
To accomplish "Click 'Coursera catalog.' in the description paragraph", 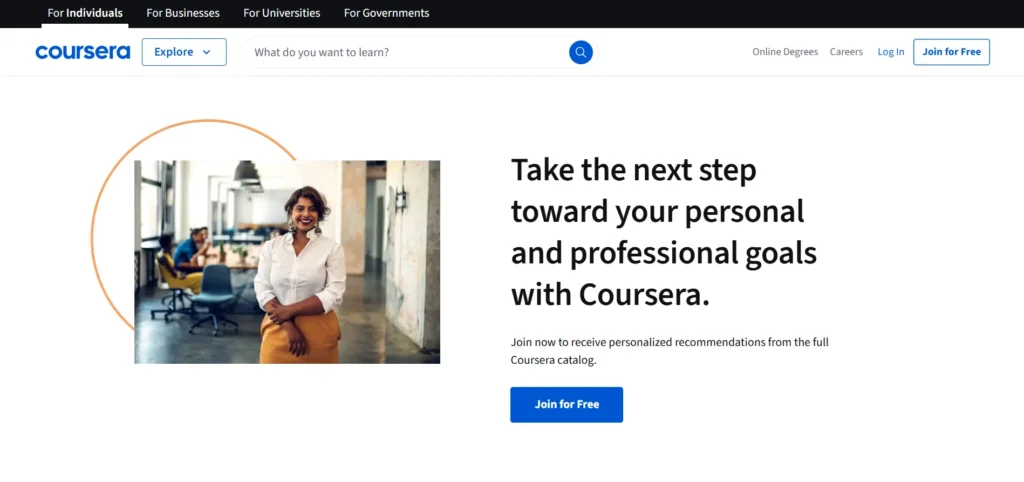I will click(x=553, y=360).
